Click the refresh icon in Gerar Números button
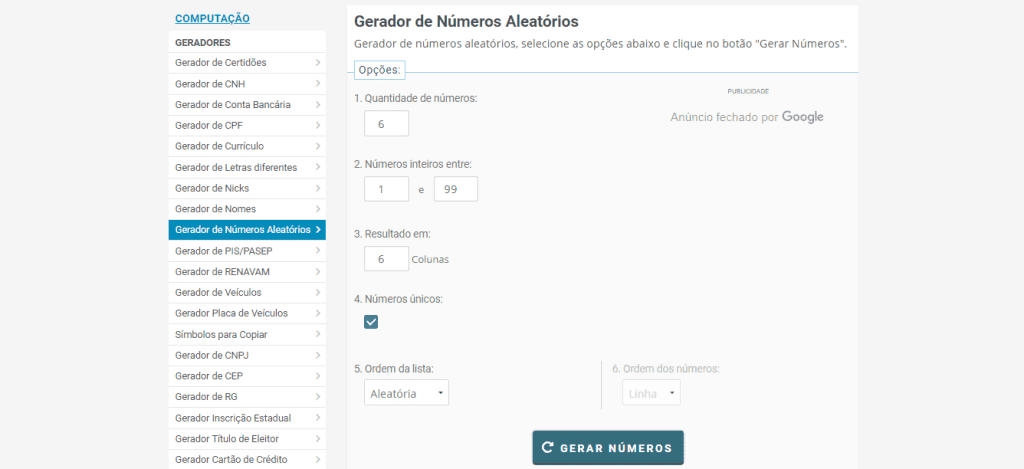Image resolution: width=1024 pixels, height=469 pixels. point(547,448)
